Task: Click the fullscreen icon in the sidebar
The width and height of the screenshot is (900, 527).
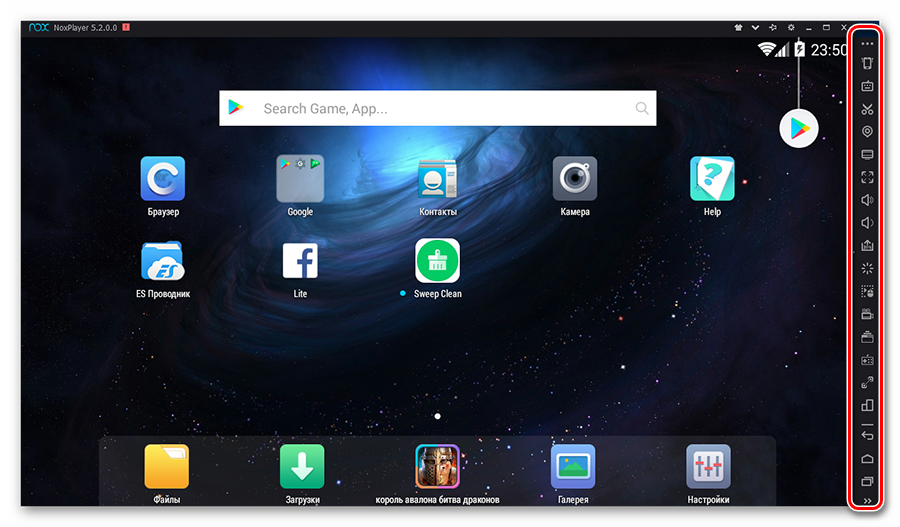Action: coord(867,177)
